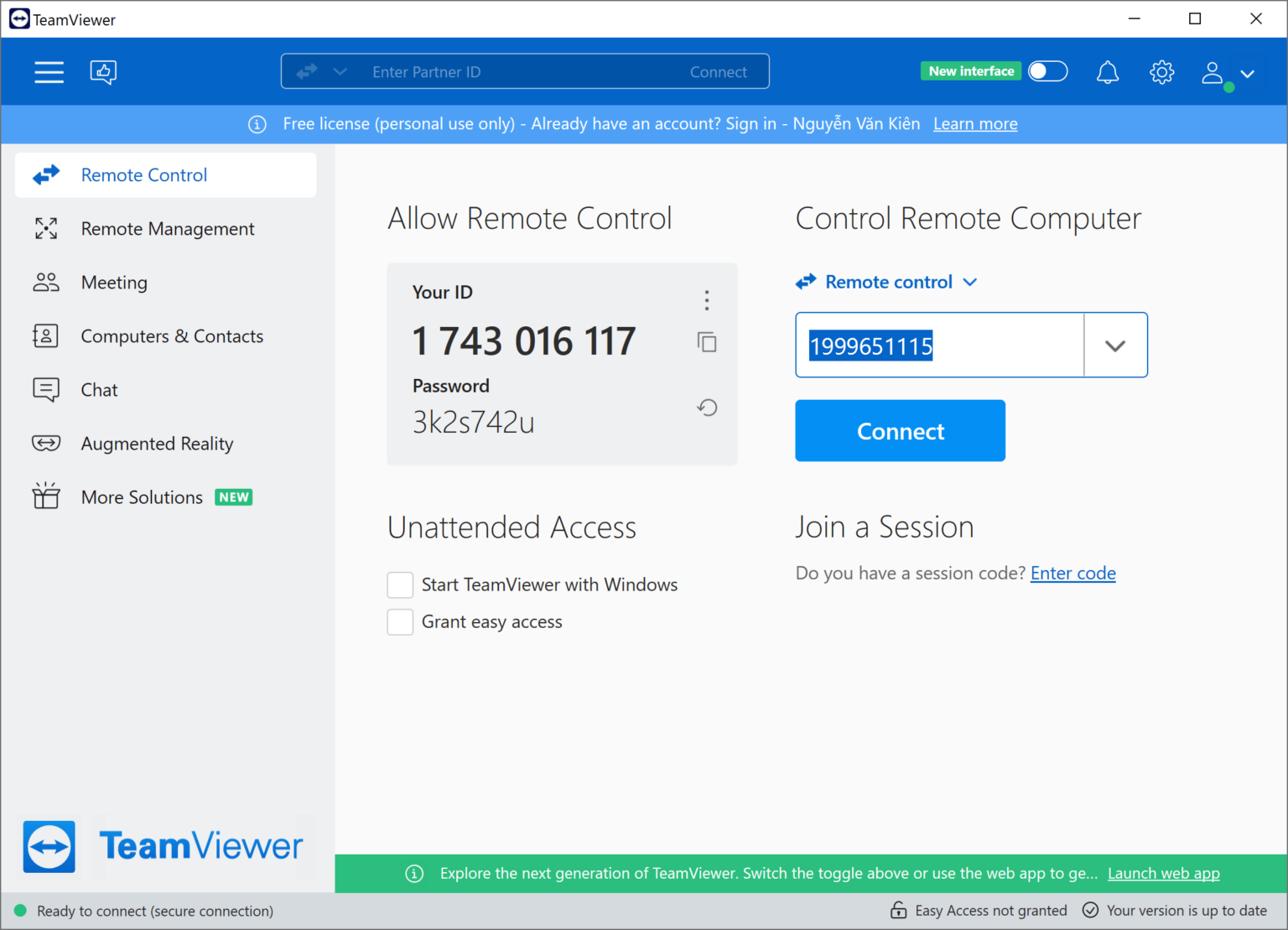Copy your TeamViewer ID with the copy icon
1288x930 pixels.
click(x=707, y=342)
